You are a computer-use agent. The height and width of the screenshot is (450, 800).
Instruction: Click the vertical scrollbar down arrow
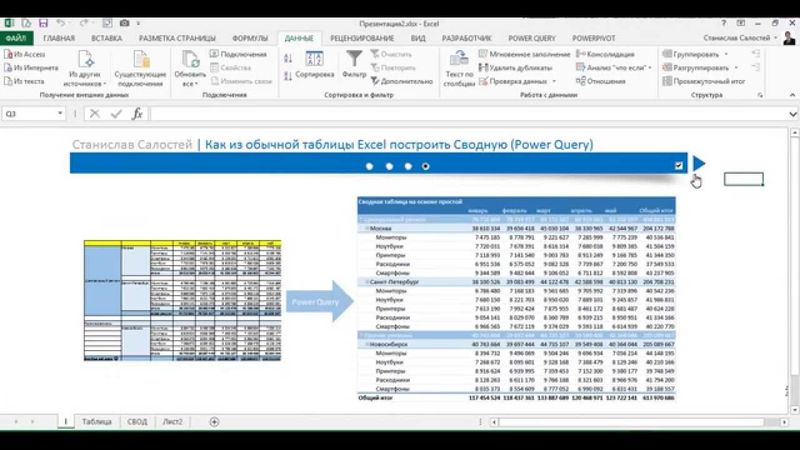pyautogui.click(x=794, y=410)
